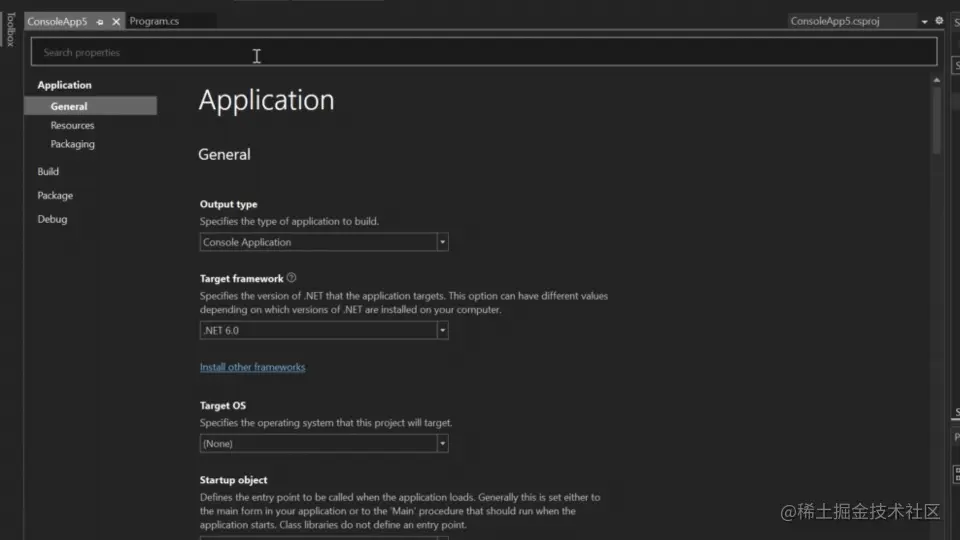Open the Toolbox side panel
The image size is (960, 540).
pyautogui.click(x=10, y=29)
